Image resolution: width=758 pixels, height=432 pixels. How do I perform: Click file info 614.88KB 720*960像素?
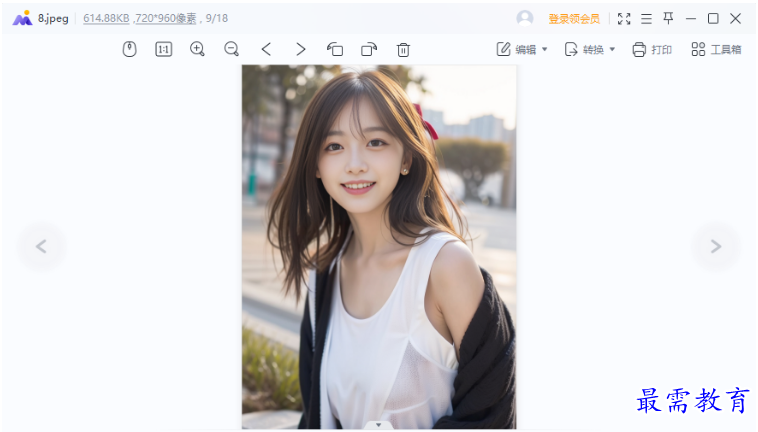[x=140, y=18]
